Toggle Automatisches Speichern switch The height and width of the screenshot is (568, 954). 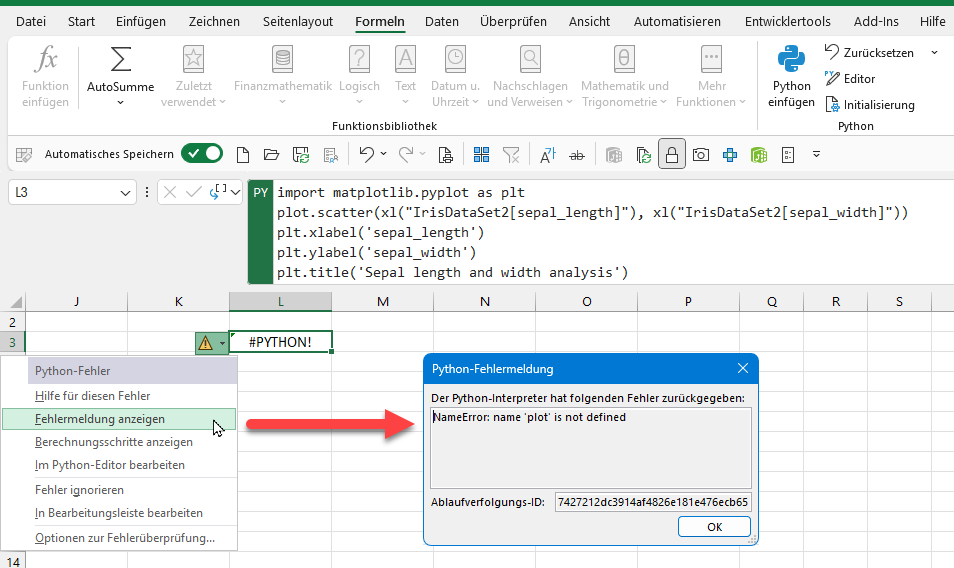click(x=202, y=154)
